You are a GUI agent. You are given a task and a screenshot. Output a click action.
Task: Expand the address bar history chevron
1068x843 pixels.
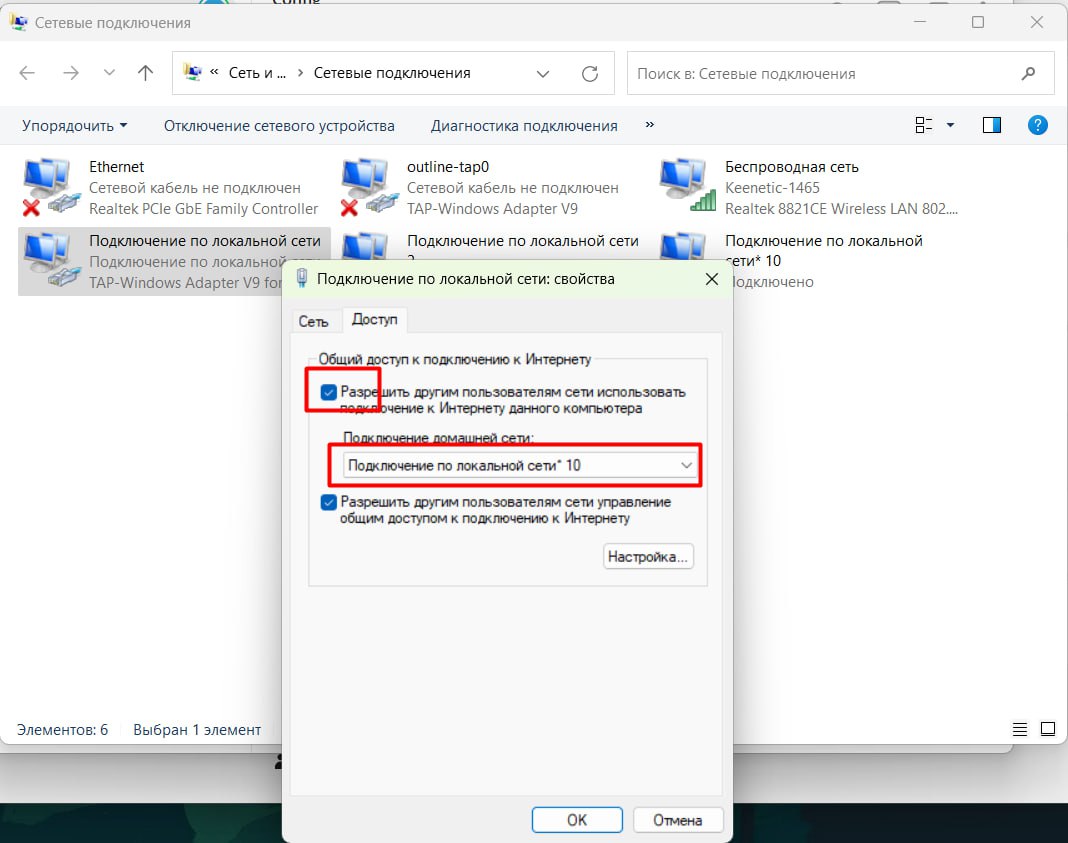(x=543, y=73)
